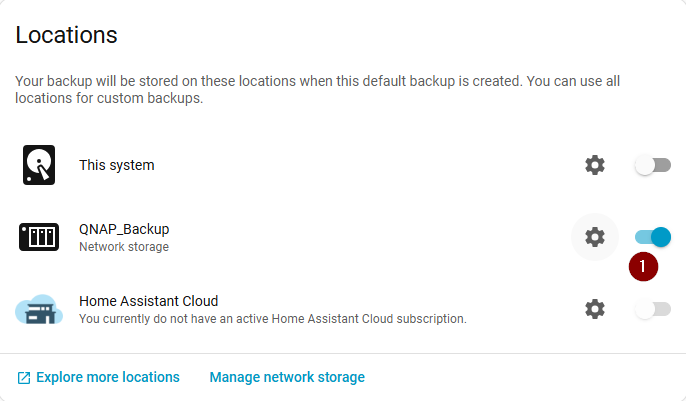Click the external link icon beside Explore

click(x=23, y=378)
